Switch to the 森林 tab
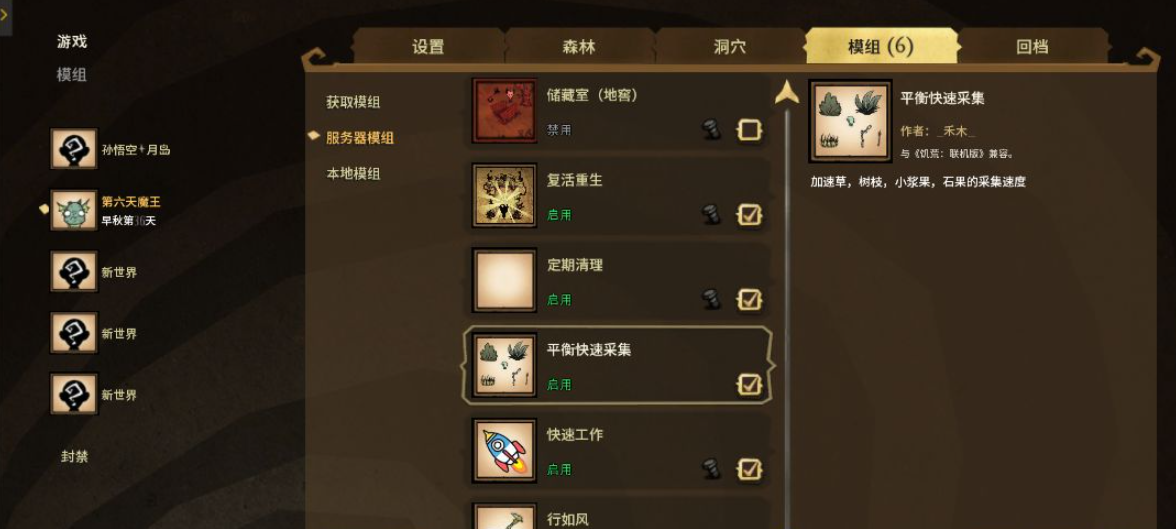1176x529 pixels. 578,47
